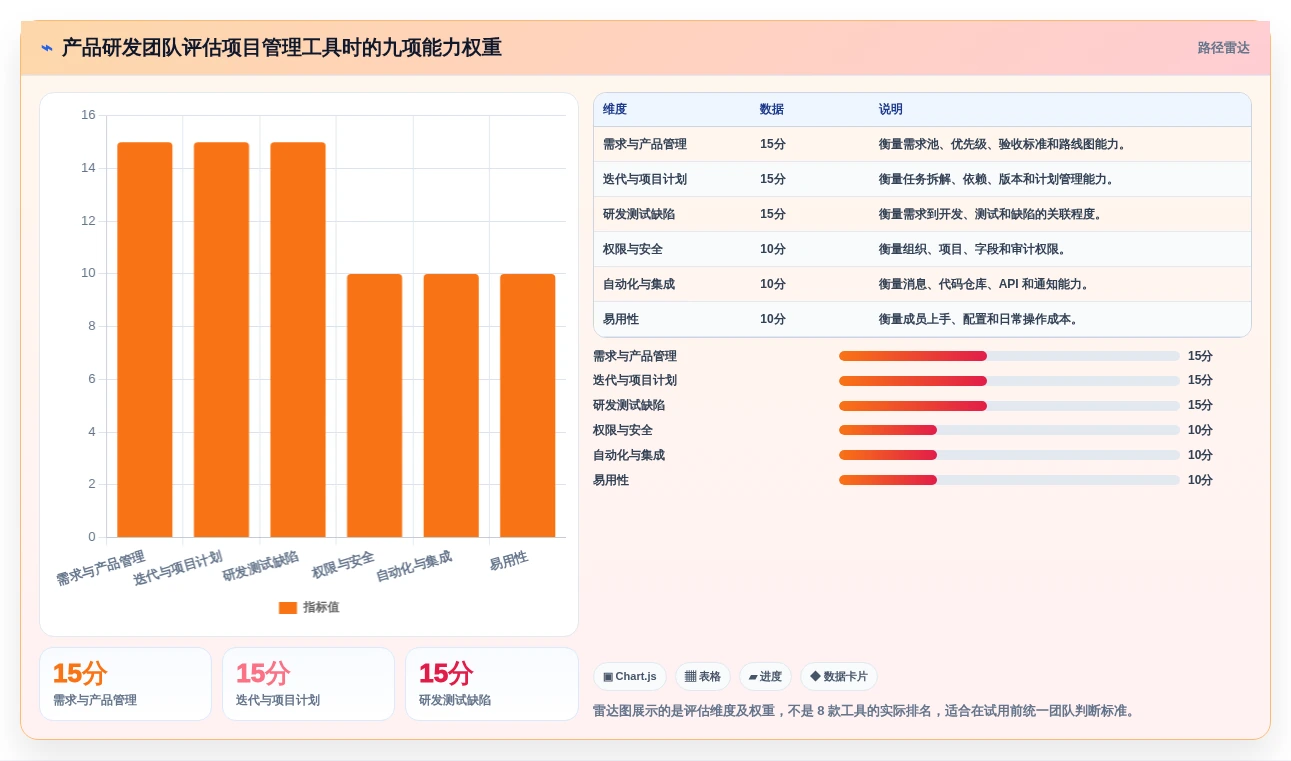Click the 权限与安全 x-axis label
This screenshot has height=761, width=1291.
343,564
